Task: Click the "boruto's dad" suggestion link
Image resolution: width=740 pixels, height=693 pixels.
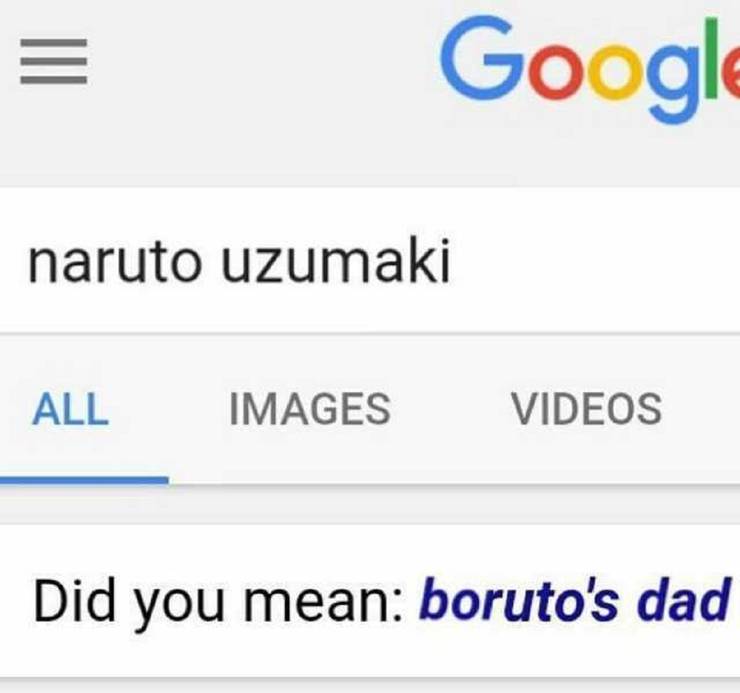Action: coord(574,602)
